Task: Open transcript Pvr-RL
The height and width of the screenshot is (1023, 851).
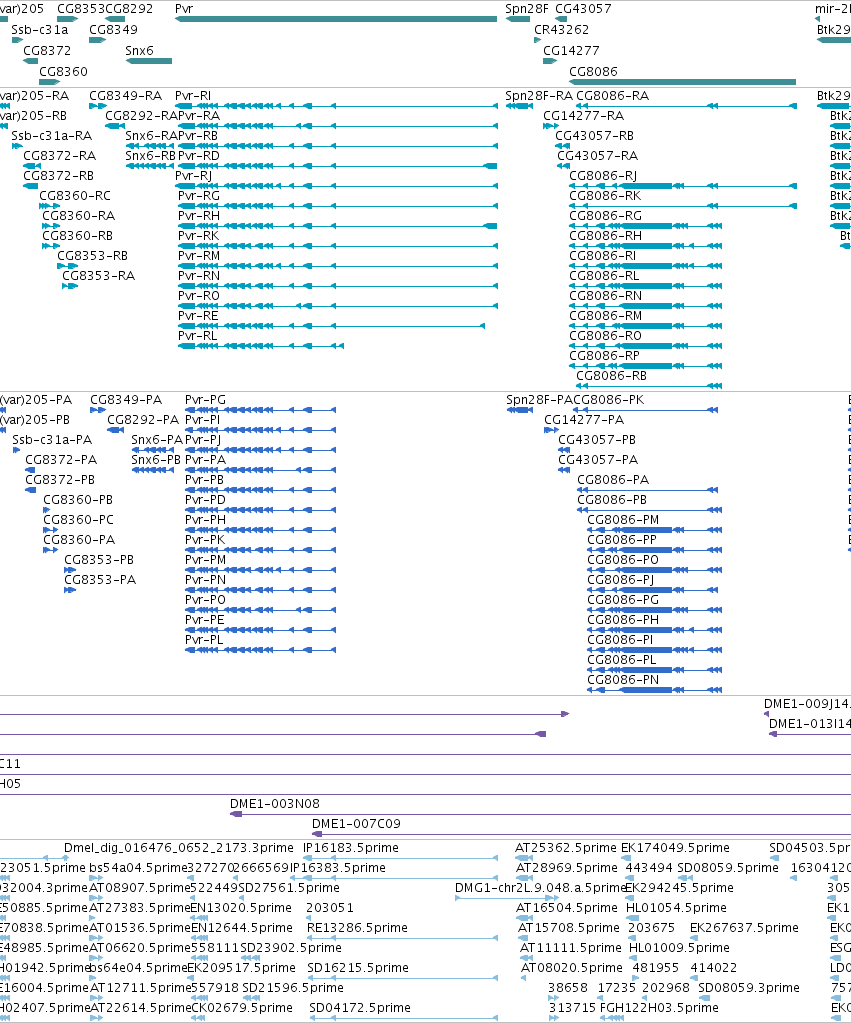Action: point(198,335)
